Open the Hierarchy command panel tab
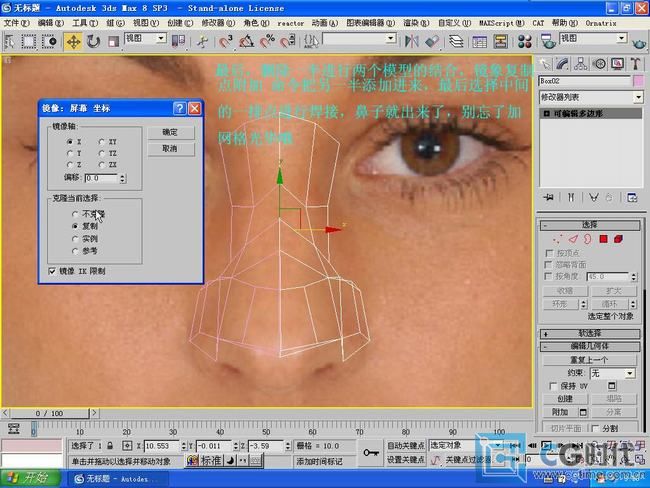The image size is (650, 488). point(580,64)
